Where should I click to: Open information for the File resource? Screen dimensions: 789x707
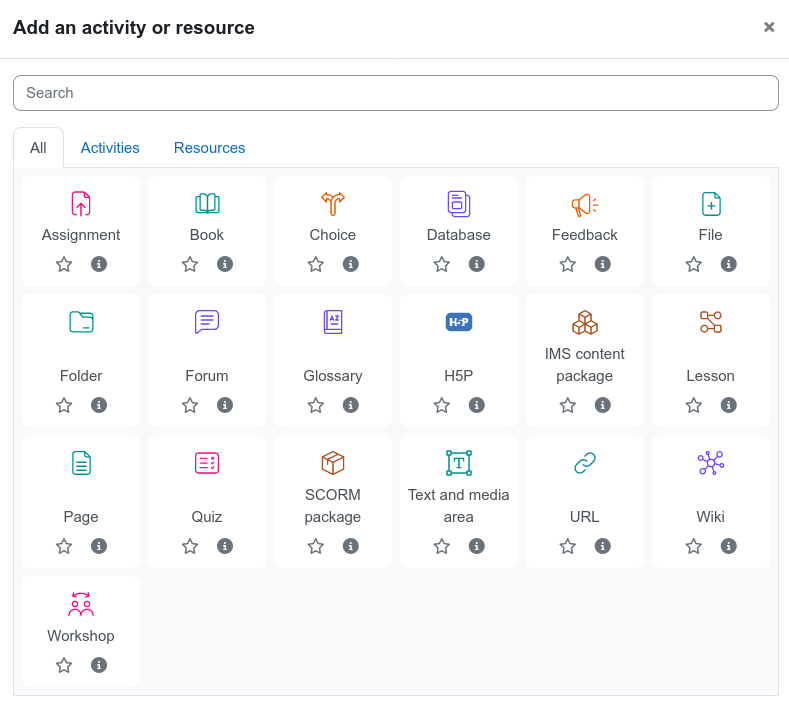click(729, 264)
